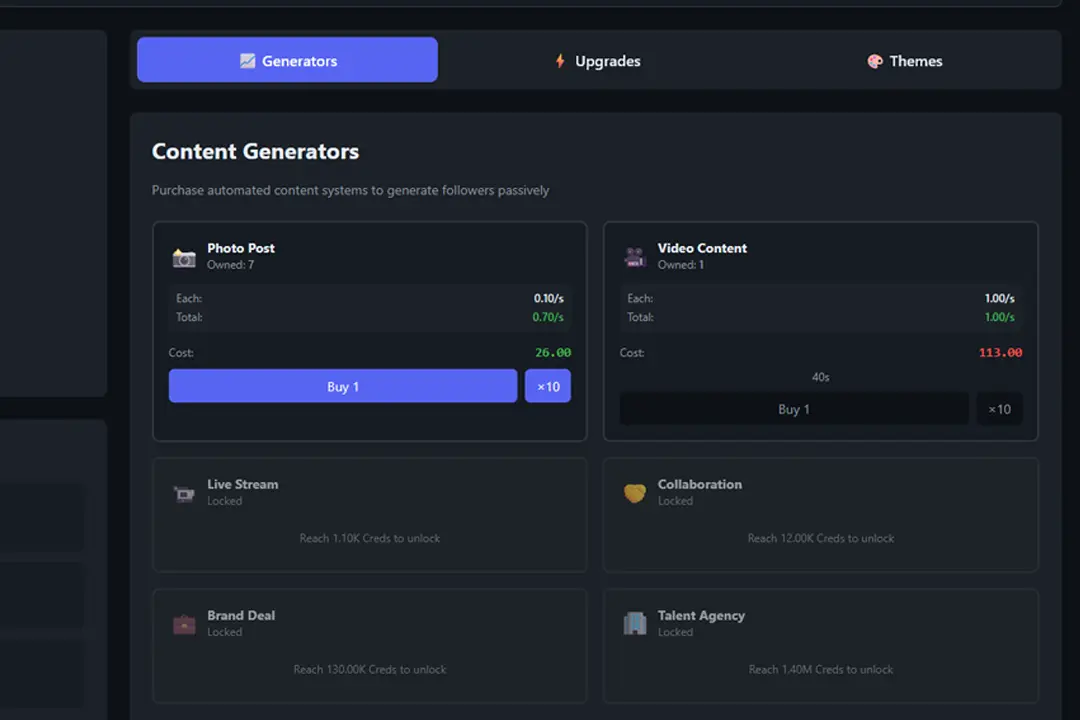Click the briefcase icon next to Brand Deal
This screenshot has width=1080, height=720.
point(183,623)
